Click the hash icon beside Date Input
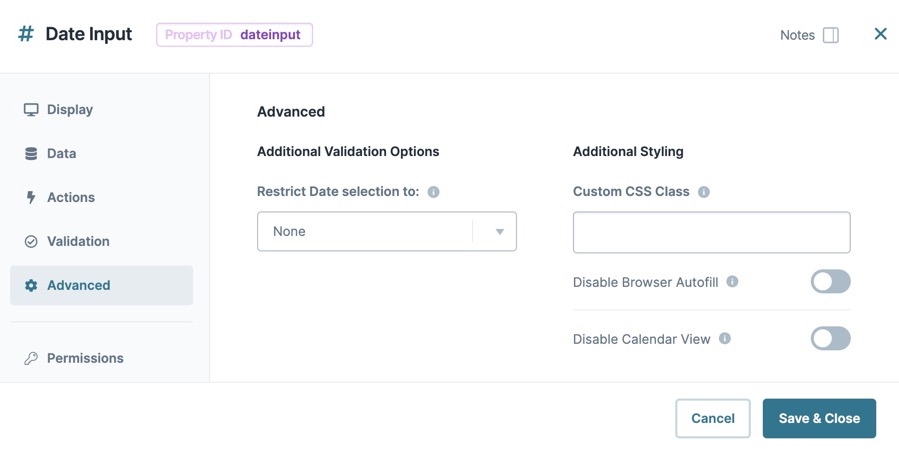Image resolution: width=899 pixels, height=449 pixels. pyautogui.click(x=26, y=34)
